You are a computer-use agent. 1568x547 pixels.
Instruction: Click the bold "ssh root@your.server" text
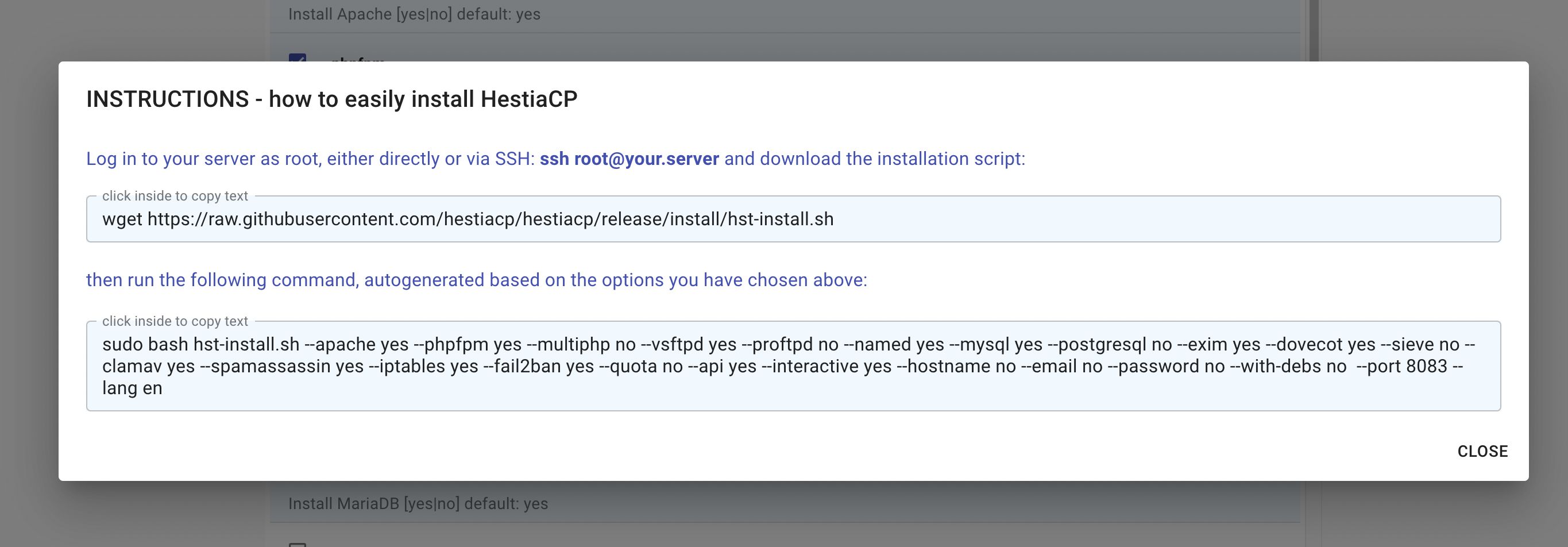(629, 159)
